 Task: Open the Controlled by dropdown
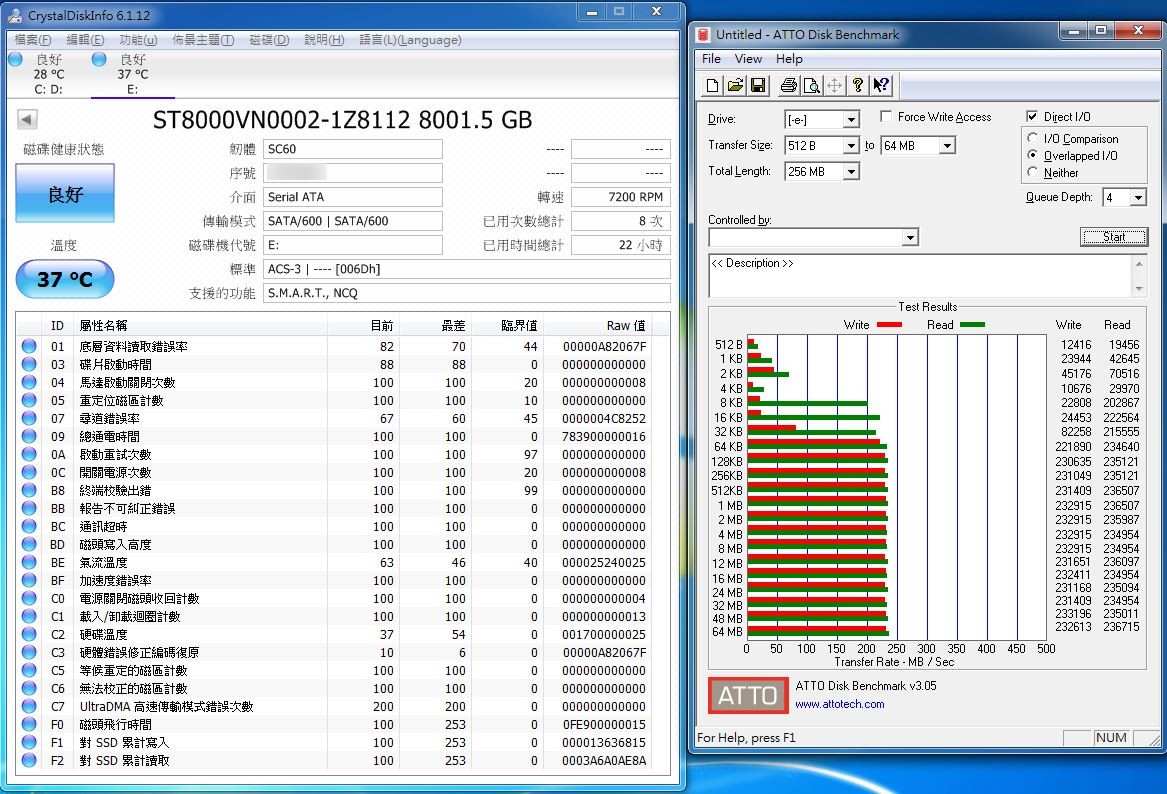[909, 237]
